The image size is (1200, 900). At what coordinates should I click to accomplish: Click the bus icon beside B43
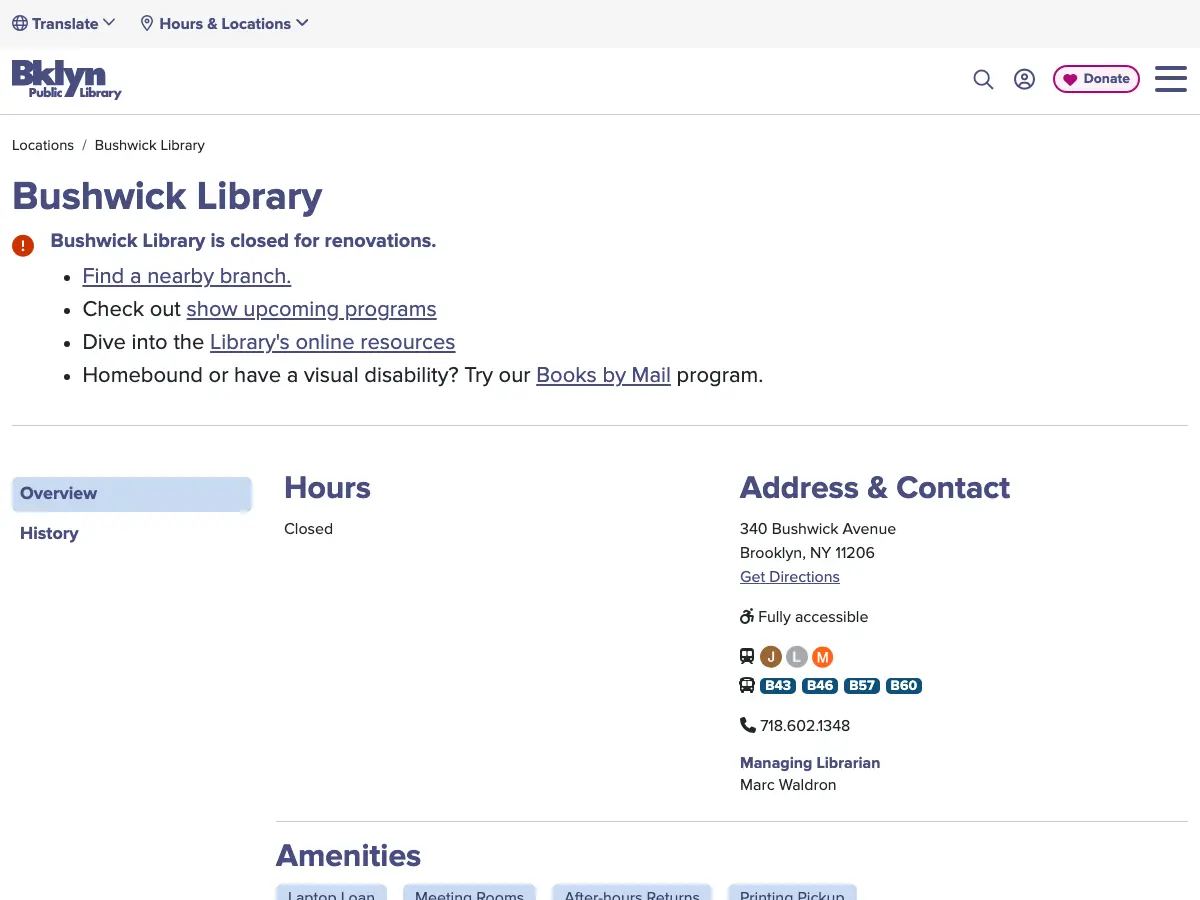coord(747,686)
